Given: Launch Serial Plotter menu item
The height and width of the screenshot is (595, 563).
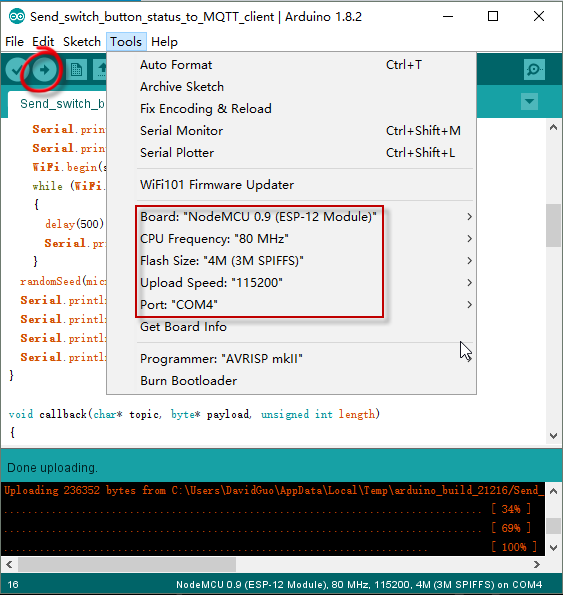Looking at the screenshot, I should point(291,153).
